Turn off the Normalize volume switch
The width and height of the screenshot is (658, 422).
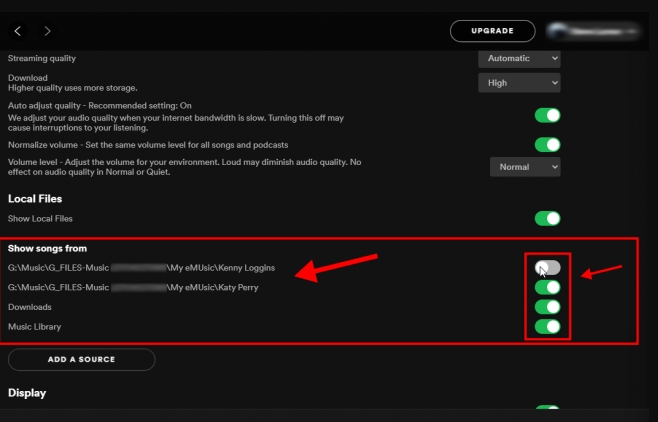pyautogui.click(x=547, y=144)
